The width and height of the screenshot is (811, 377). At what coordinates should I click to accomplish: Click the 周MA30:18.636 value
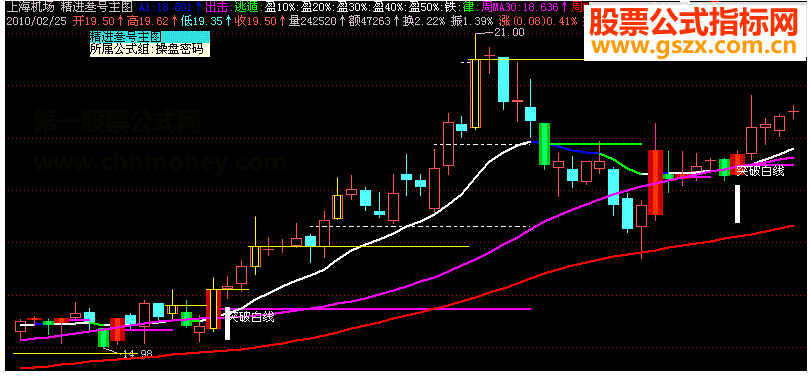coord(519,7)
